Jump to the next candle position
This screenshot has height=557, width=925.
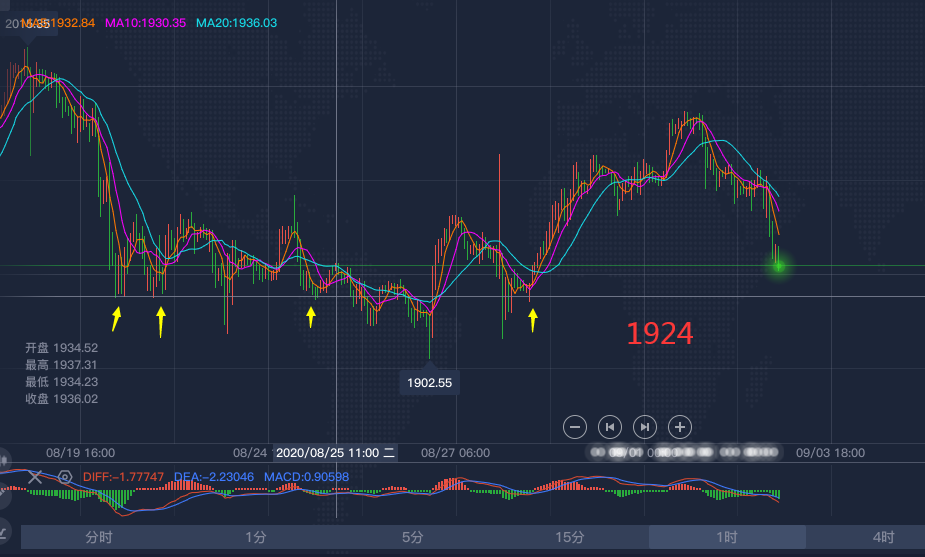pos(645,427)
